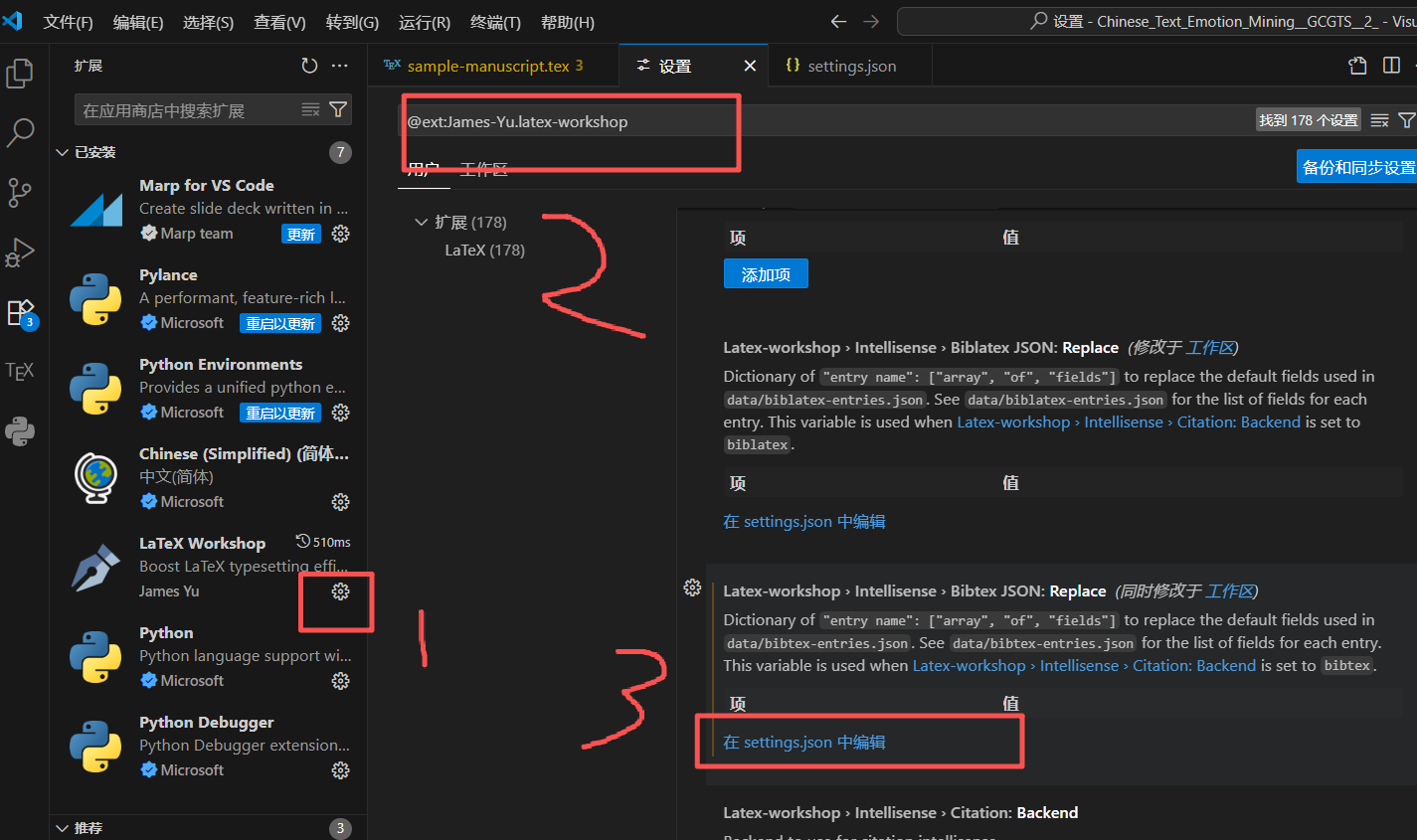Open extensions panel more actions menu

coord(340,66)
